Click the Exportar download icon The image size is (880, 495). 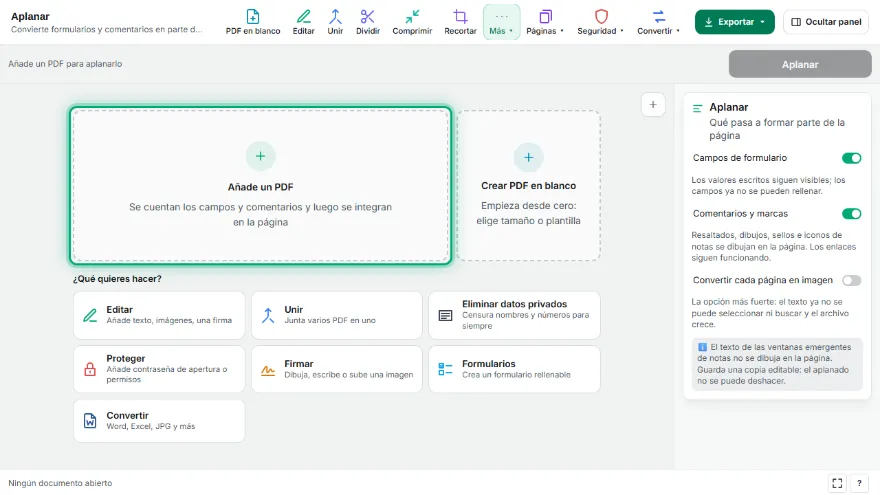708,22
